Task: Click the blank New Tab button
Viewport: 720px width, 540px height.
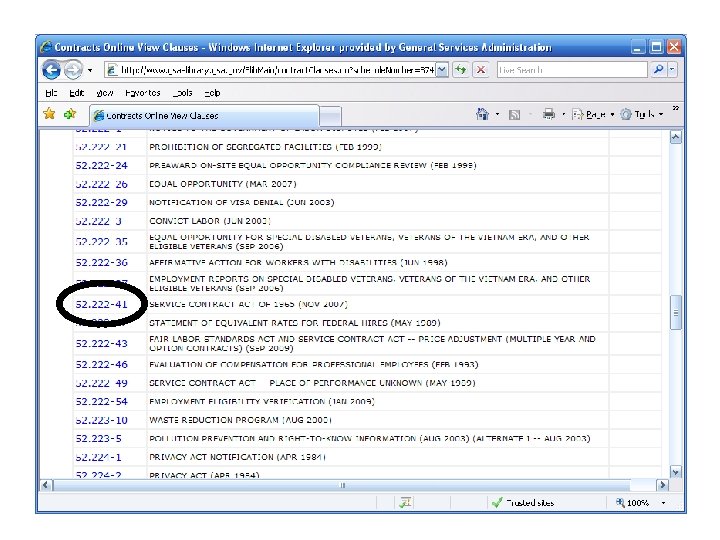Action: pos(330,116)
